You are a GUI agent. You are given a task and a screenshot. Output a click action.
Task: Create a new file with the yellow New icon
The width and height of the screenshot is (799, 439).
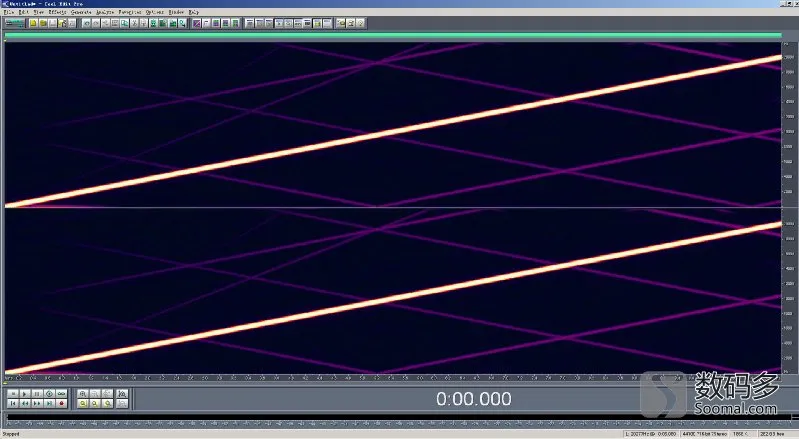coord(33,23)
